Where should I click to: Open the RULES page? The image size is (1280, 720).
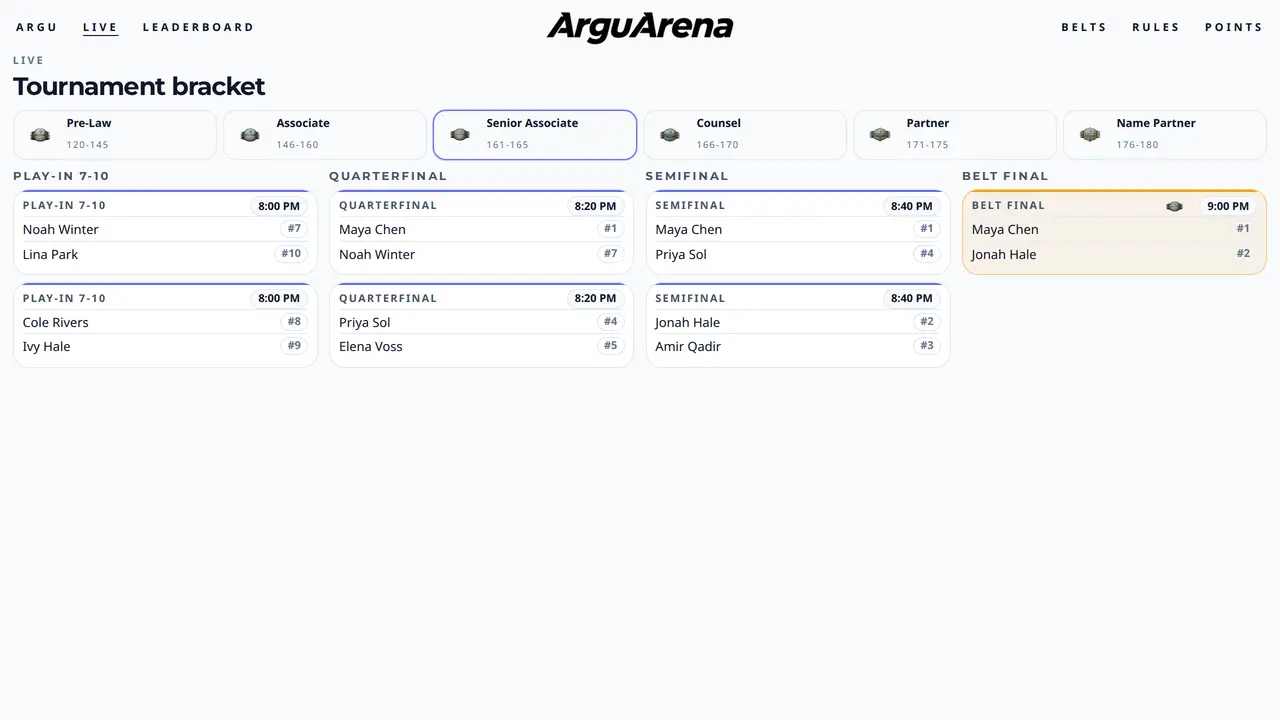coord(1156,27)
